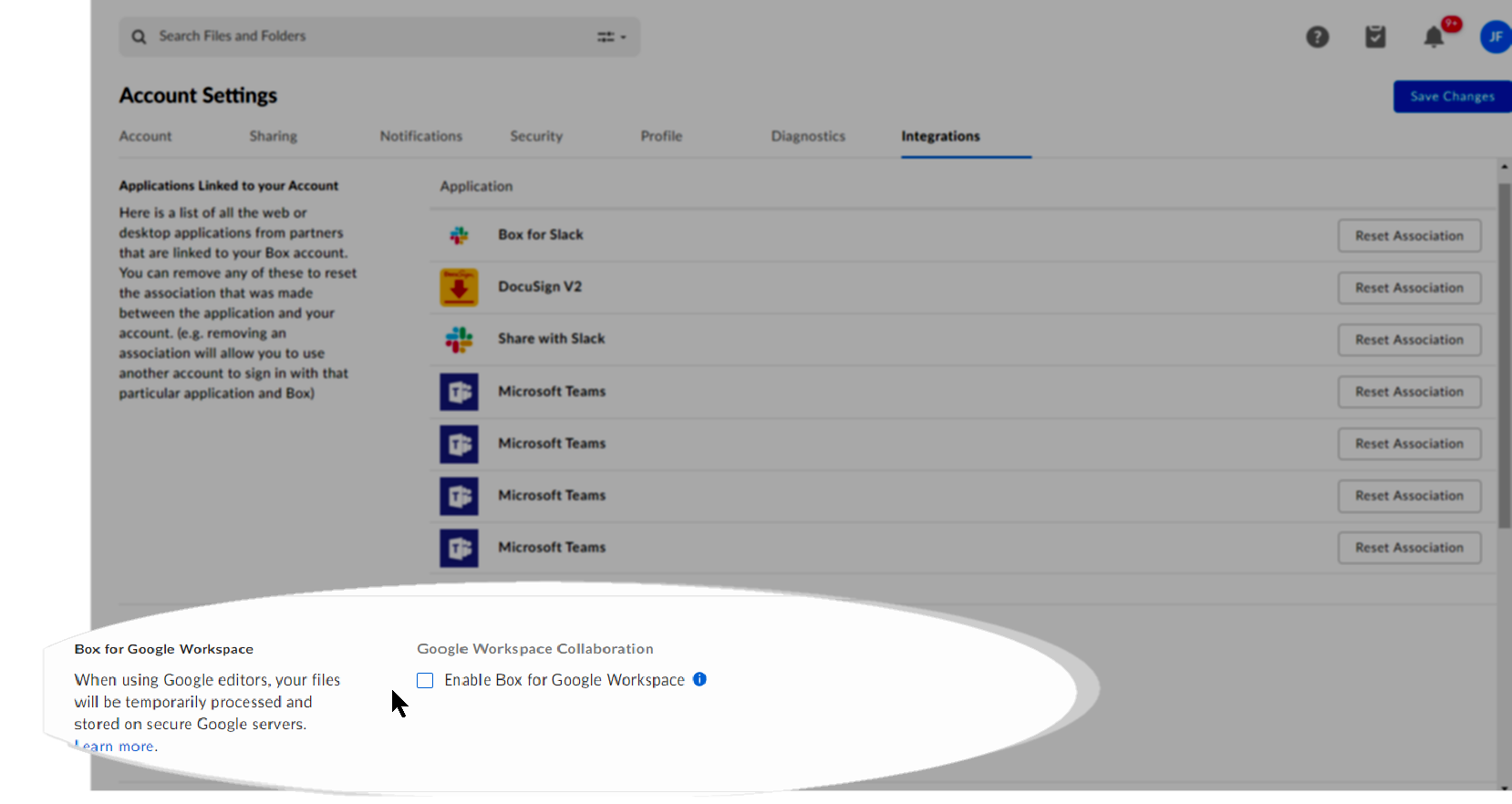The image size is (1512, 804).
Task: Open the Profile tab
Action: click(661, 136)
